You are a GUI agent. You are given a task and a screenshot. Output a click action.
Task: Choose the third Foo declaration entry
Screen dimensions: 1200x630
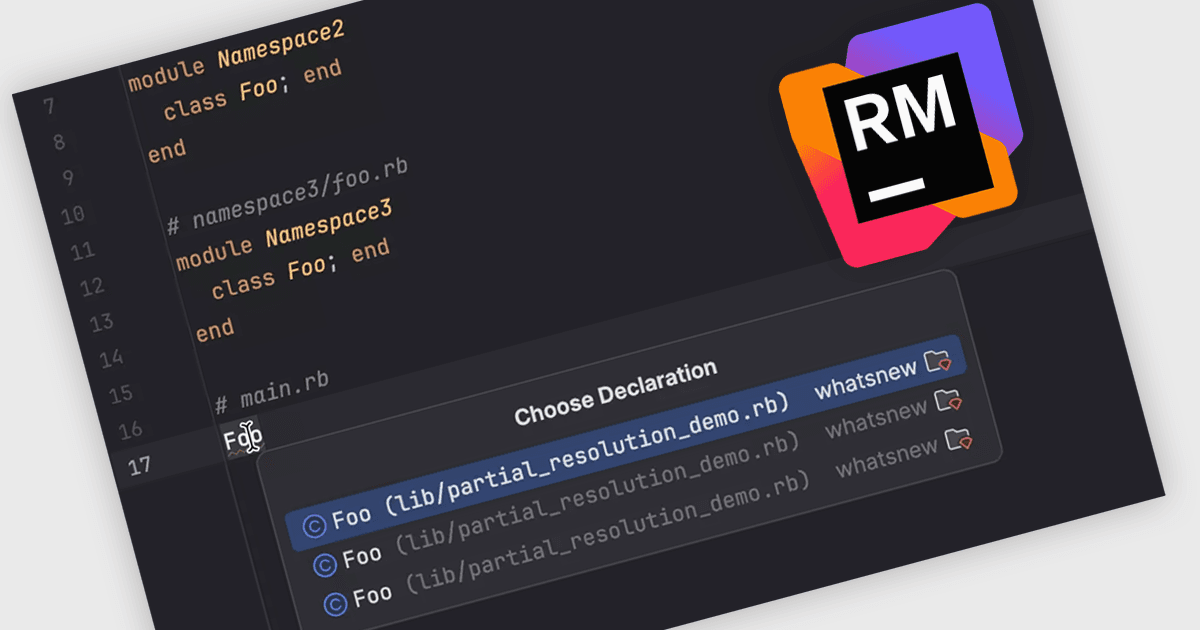pos(650,520)
